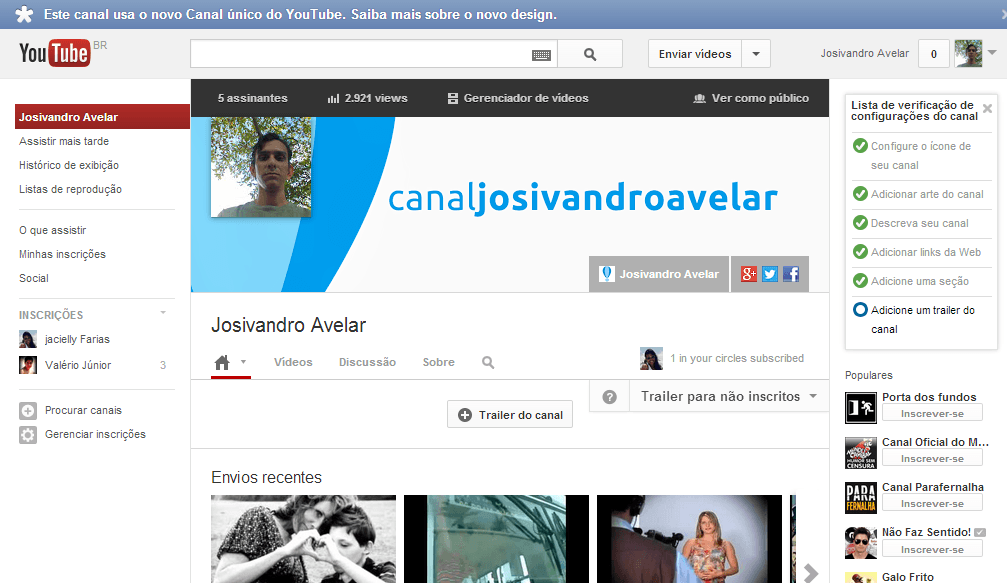Click the channel search magnifier icon
Image resolution: width=1007 pixels, height=583 pixels.
coord(488,363)
